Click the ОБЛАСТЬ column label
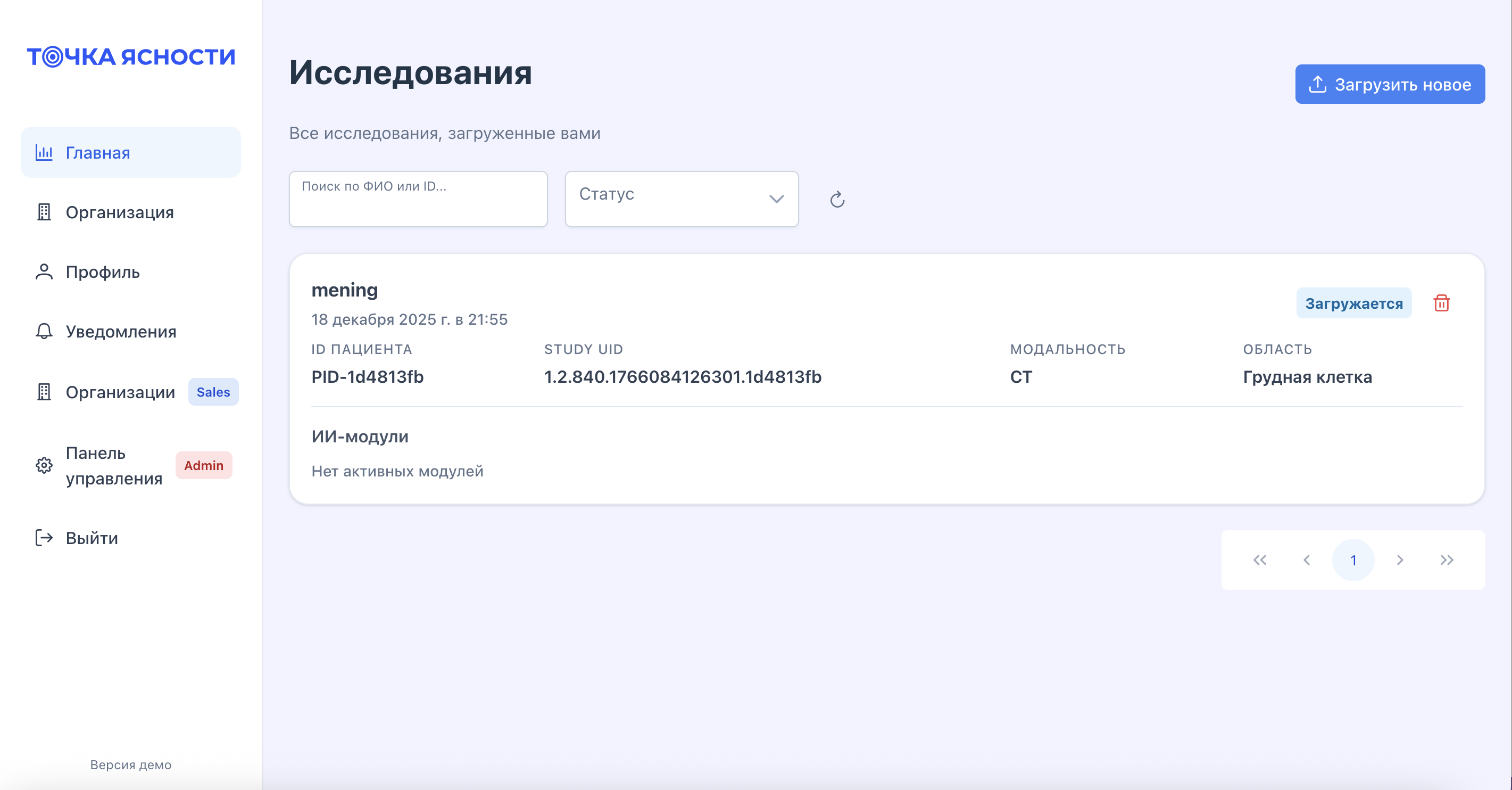Image resolution: width=1512 pixels, height=790 pixels. (x=1277, y=349)
